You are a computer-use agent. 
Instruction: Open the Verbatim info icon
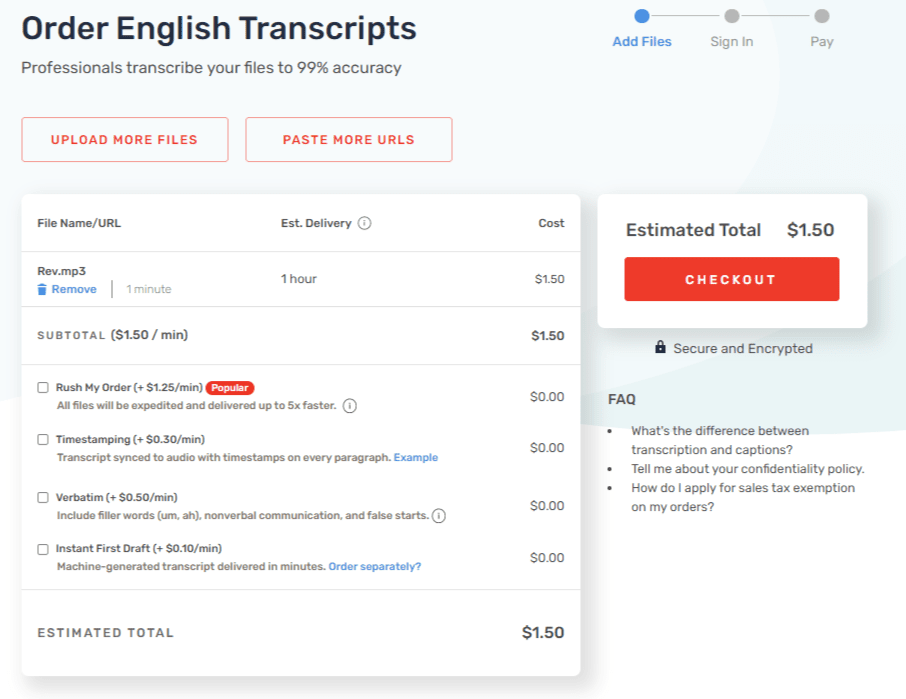tap(439, 515)
